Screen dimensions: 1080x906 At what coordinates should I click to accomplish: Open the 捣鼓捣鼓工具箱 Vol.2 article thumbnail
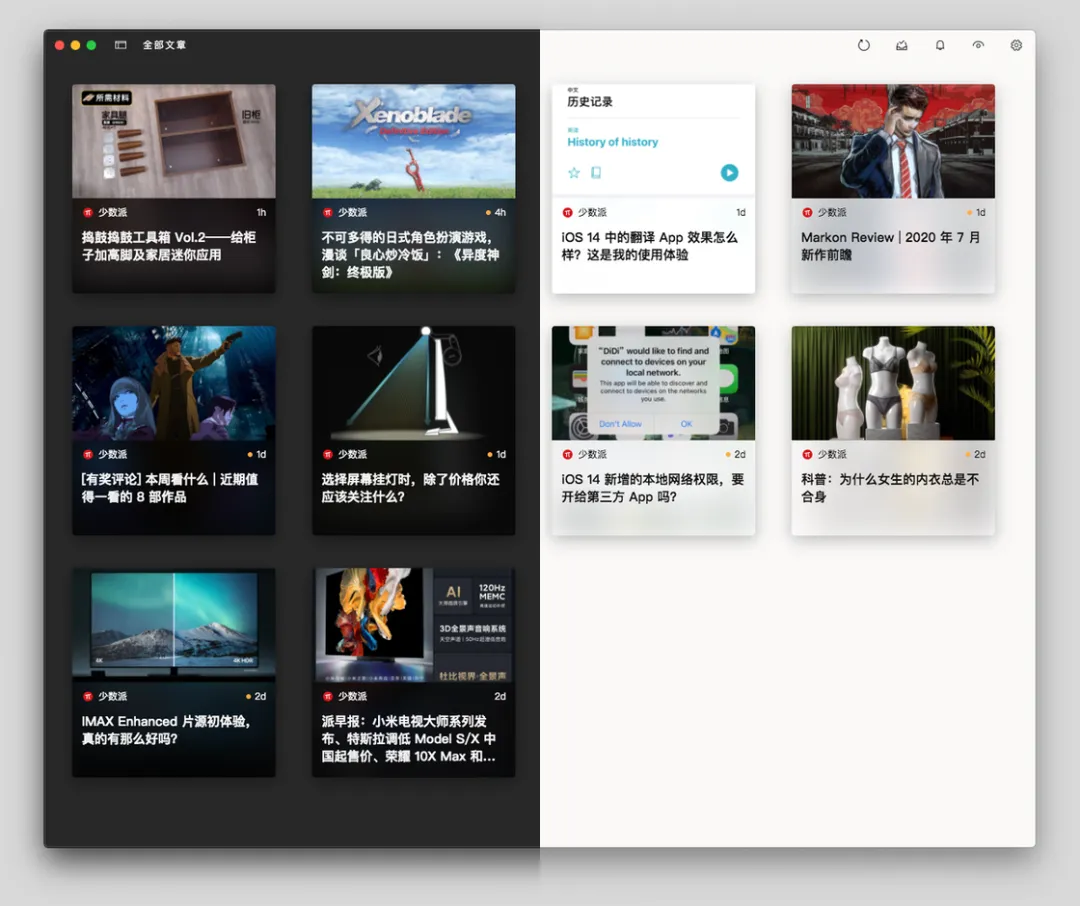pos(174,141)
